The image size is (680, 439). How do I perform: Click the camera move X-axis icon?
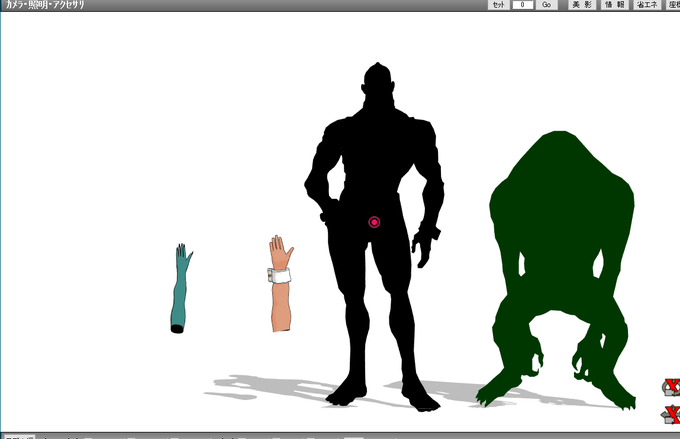click(x=671, y=414)
